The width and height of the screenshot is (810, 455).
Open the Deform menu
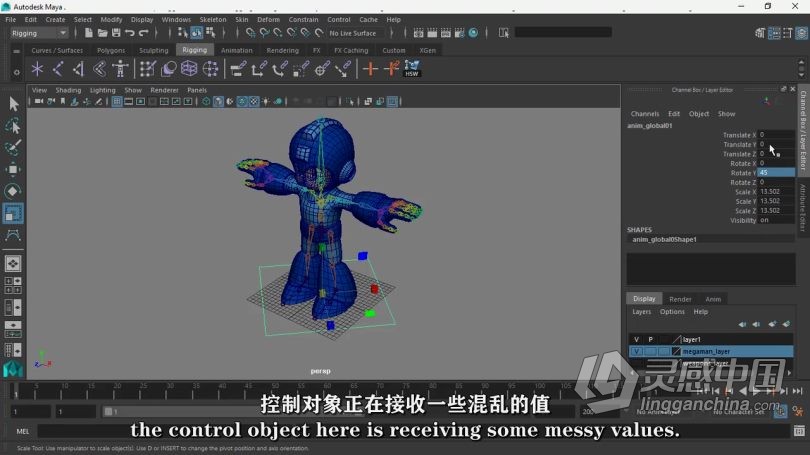[268, 20]
